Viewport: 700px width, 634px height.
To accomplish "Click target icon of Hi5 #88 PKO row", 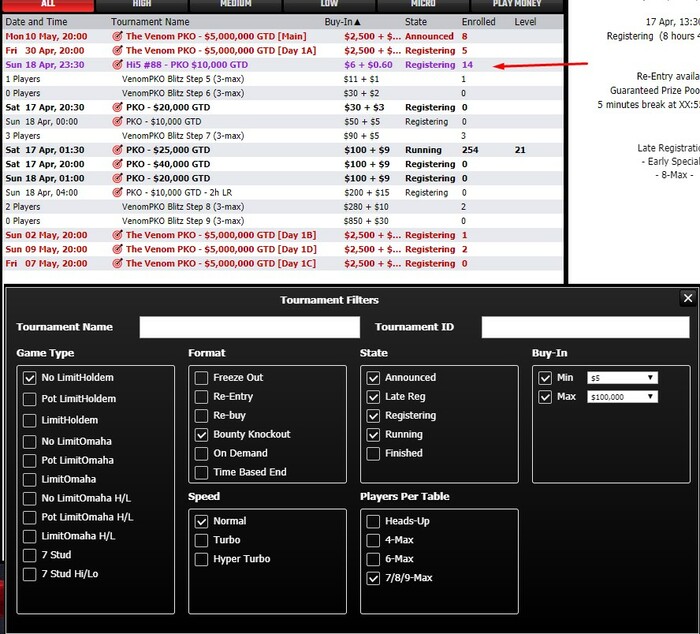I will (117, 65).
